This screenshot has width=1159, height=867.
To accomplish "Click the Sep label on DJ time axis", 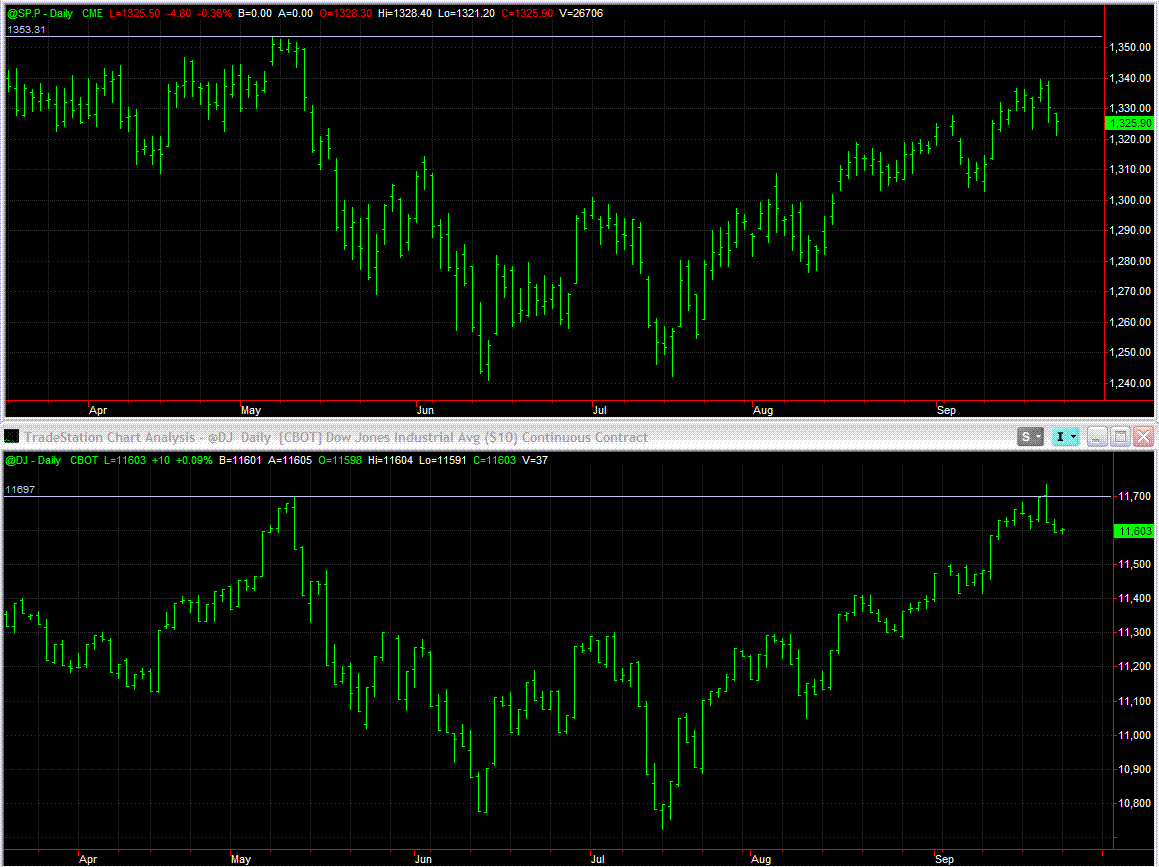I will 944,859.
